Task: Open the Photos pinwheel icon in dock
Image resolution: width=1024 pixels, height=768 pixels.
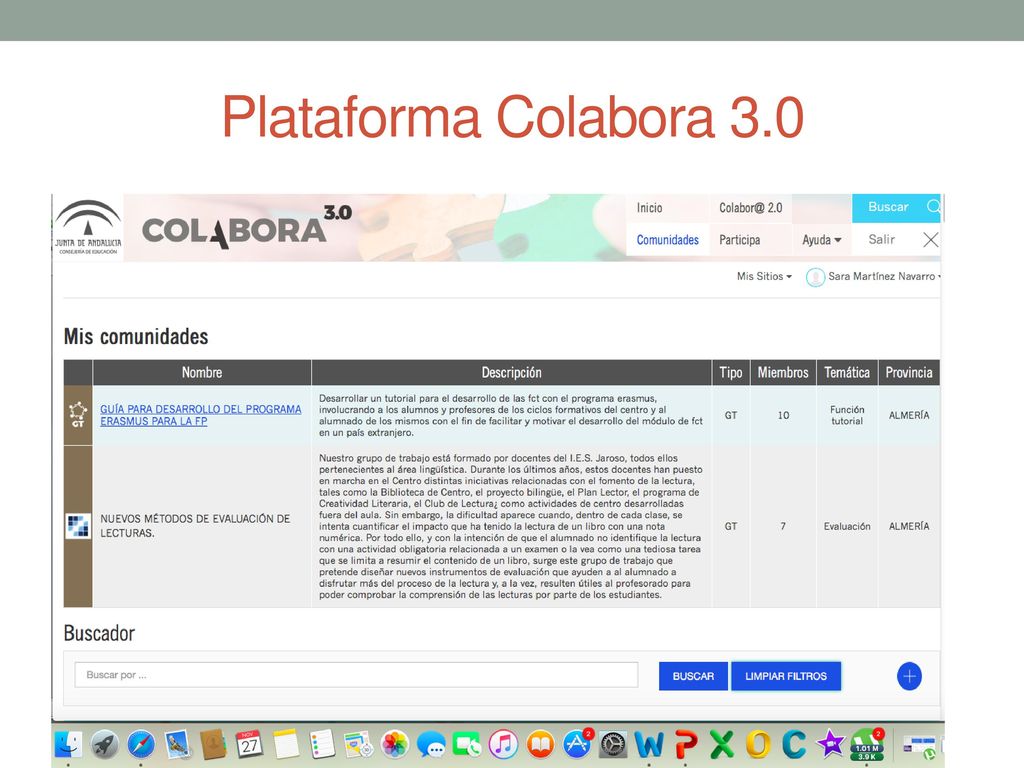Action: click(394, 744)
